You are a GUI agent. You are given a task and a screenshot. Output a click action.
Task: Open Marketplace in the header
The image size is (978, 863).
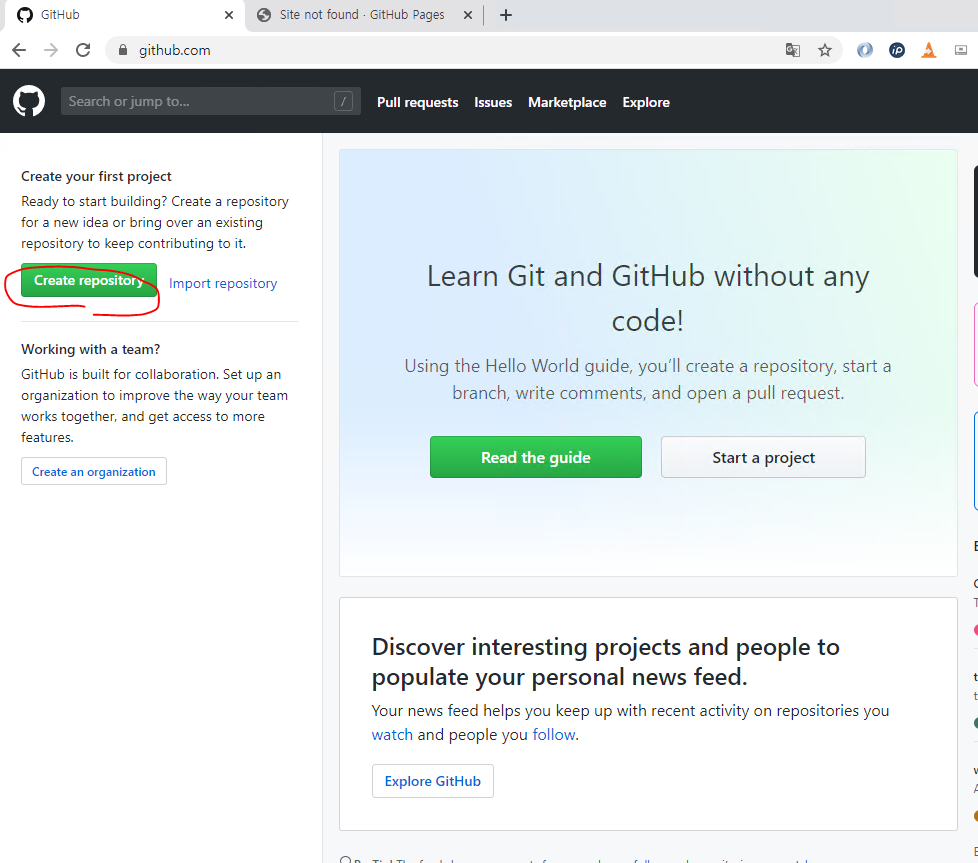coord(567,102)
